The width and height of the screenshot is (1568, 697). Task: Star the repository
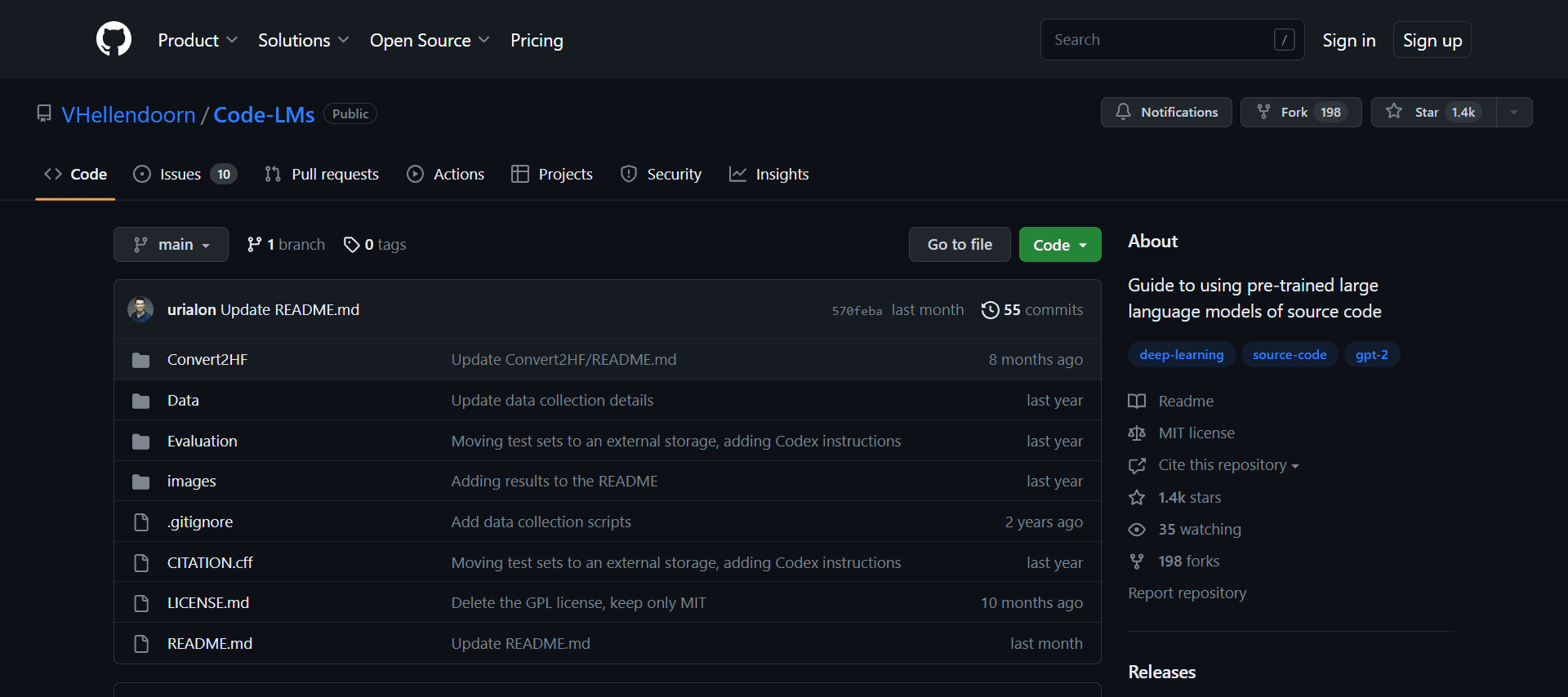point(1433,113)
